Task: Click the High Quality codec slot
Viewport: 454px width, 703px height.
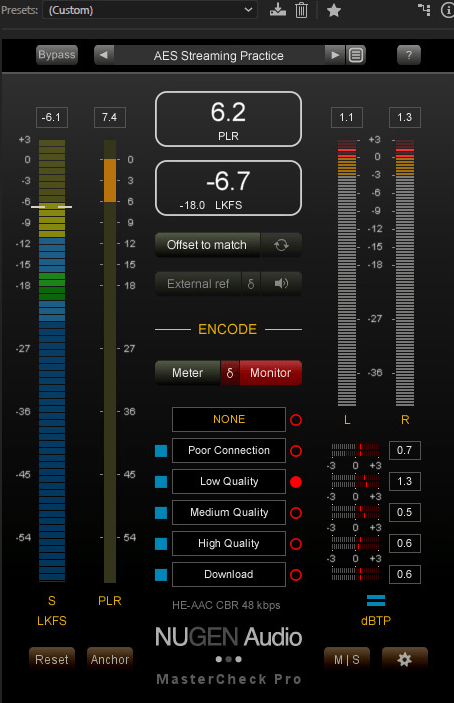Action: 229,543
